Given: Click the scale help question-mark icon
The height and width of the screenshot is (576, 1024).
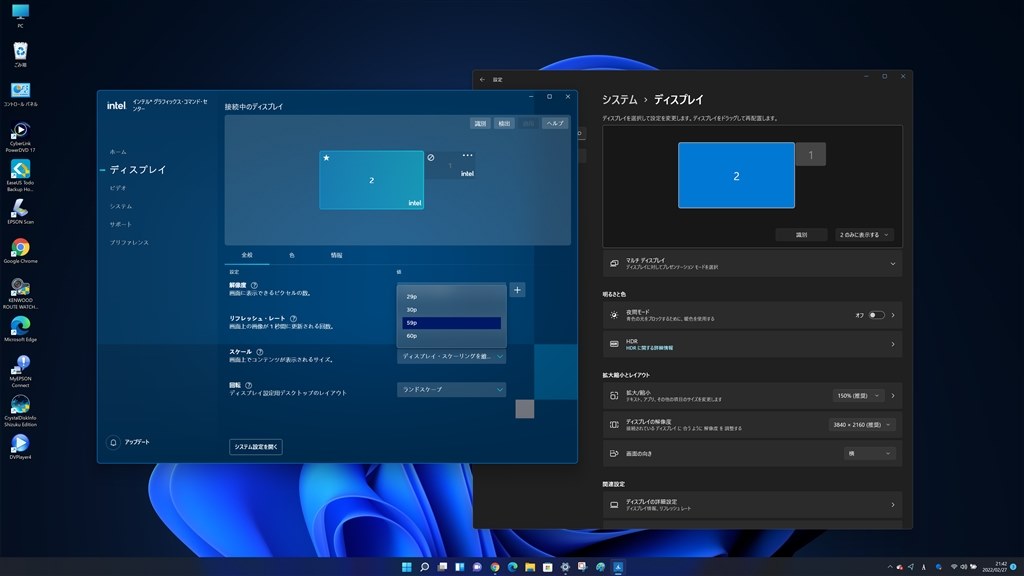Looking at the screenshot, I should (x=259, y=352).
